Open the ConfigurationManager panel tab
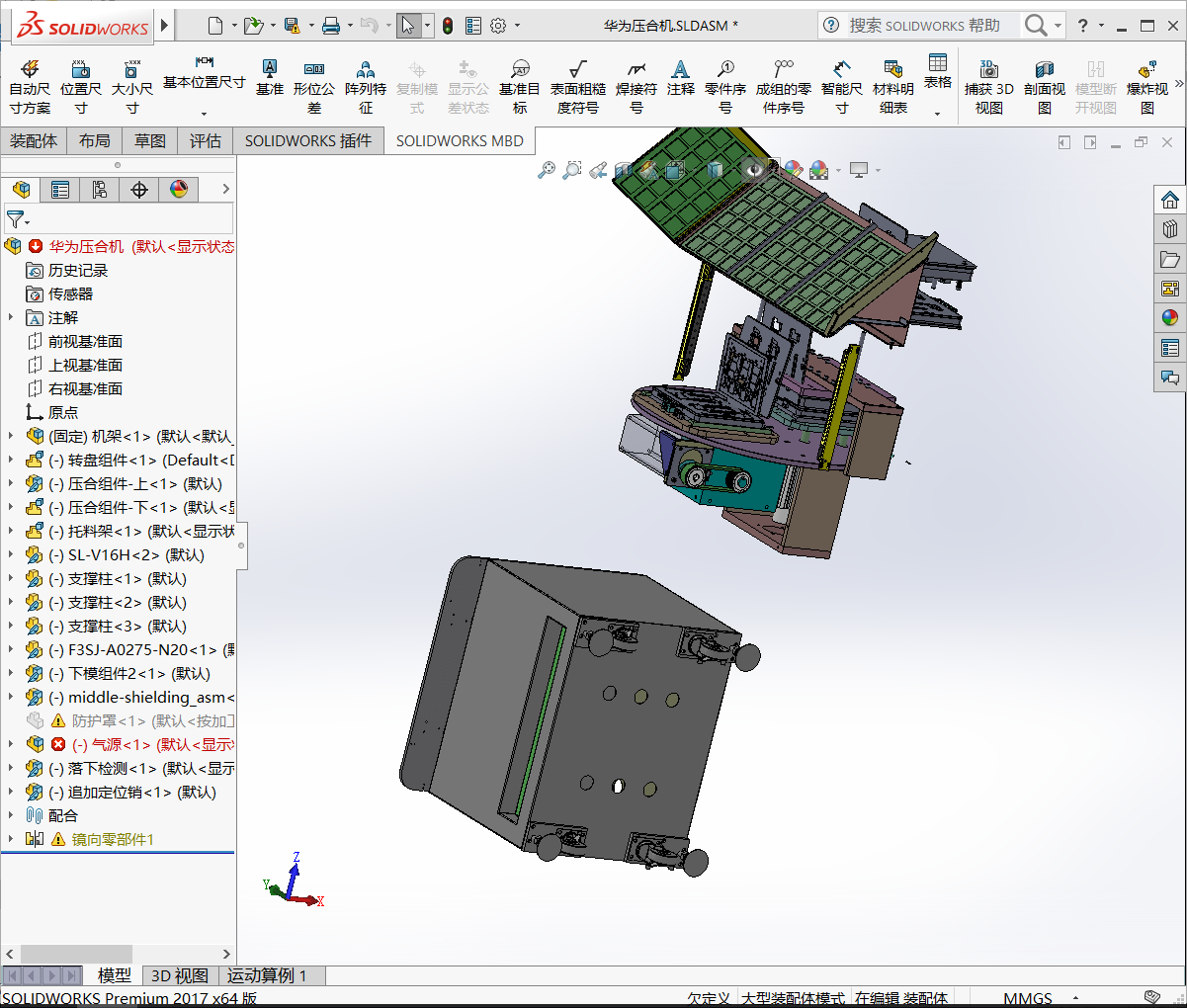Screen dimensions: 1187x1008 tap(100, 190)
